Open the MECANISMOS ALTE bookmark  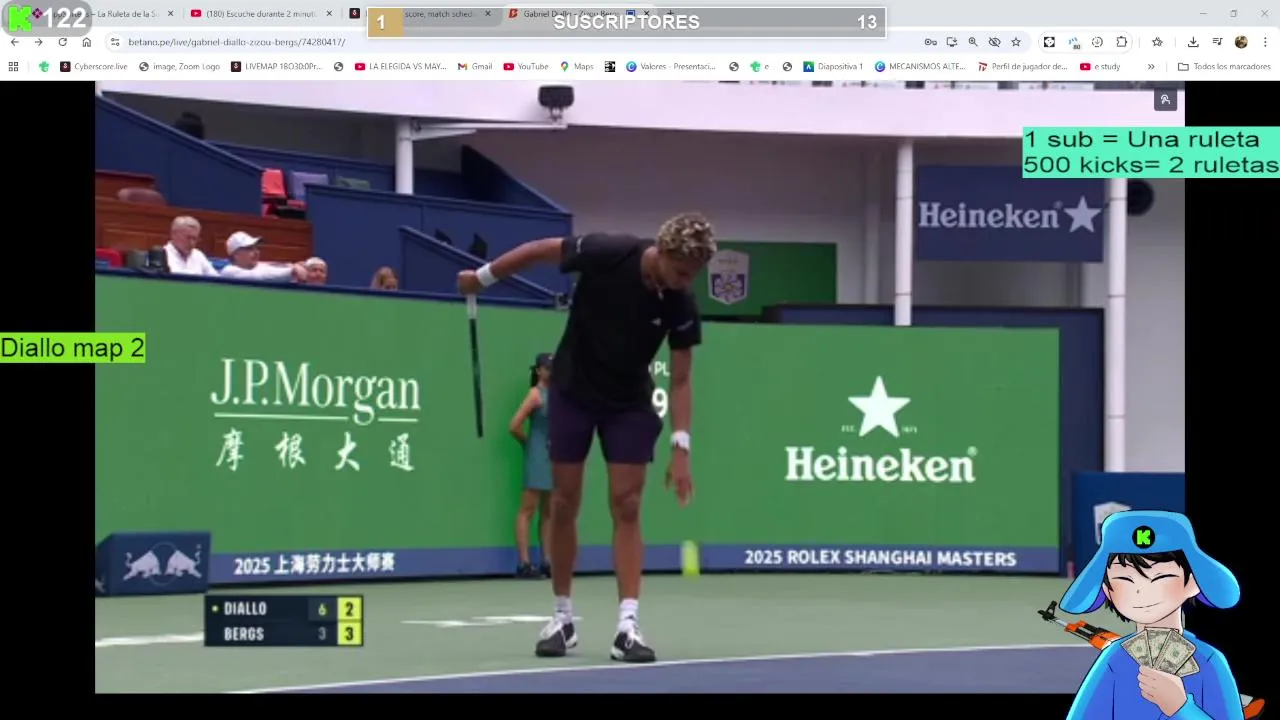921,67
